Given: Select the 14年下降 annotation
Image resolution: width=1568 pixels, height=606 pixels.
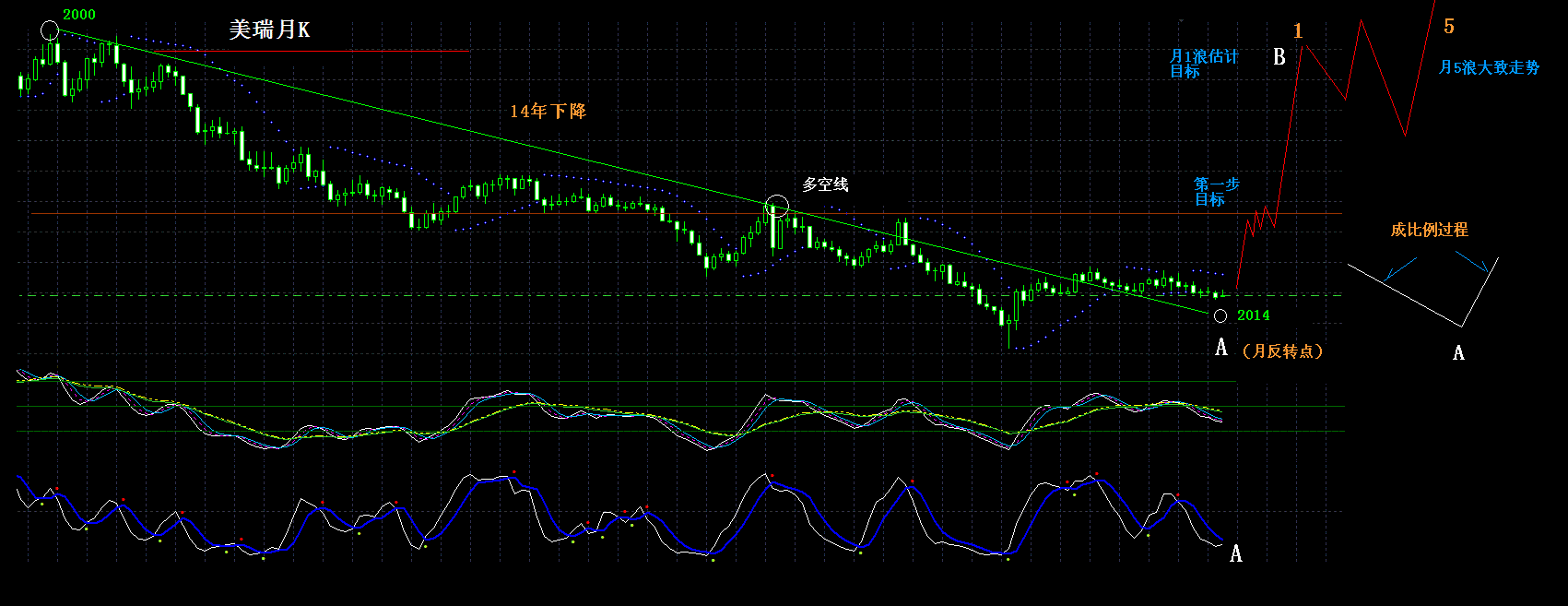Looking at the screenshot, I should [x=548, y=111].
